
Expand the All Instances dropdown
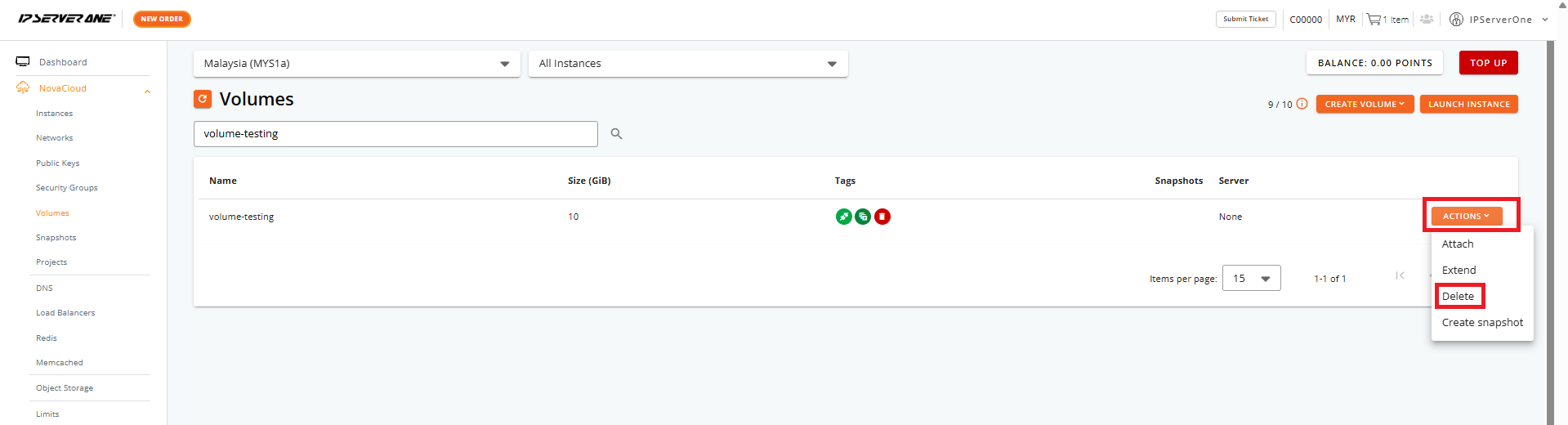point(688,64)
